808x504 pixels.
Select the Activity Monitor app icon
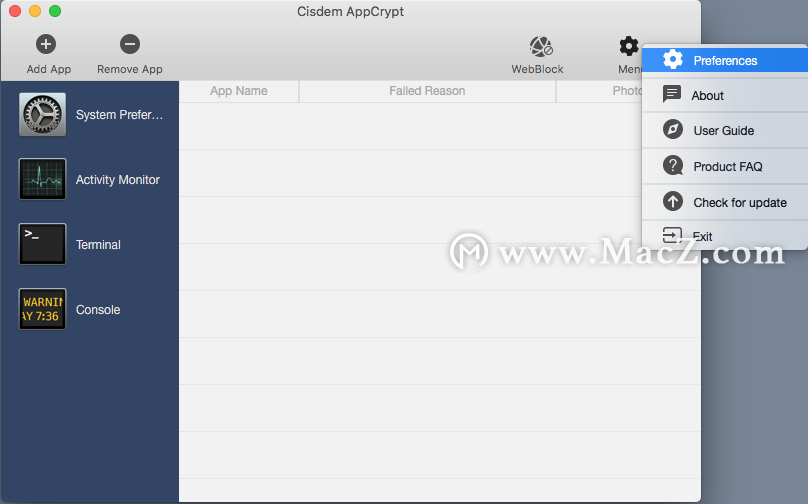pyautogui.click(x=42, y=179)
